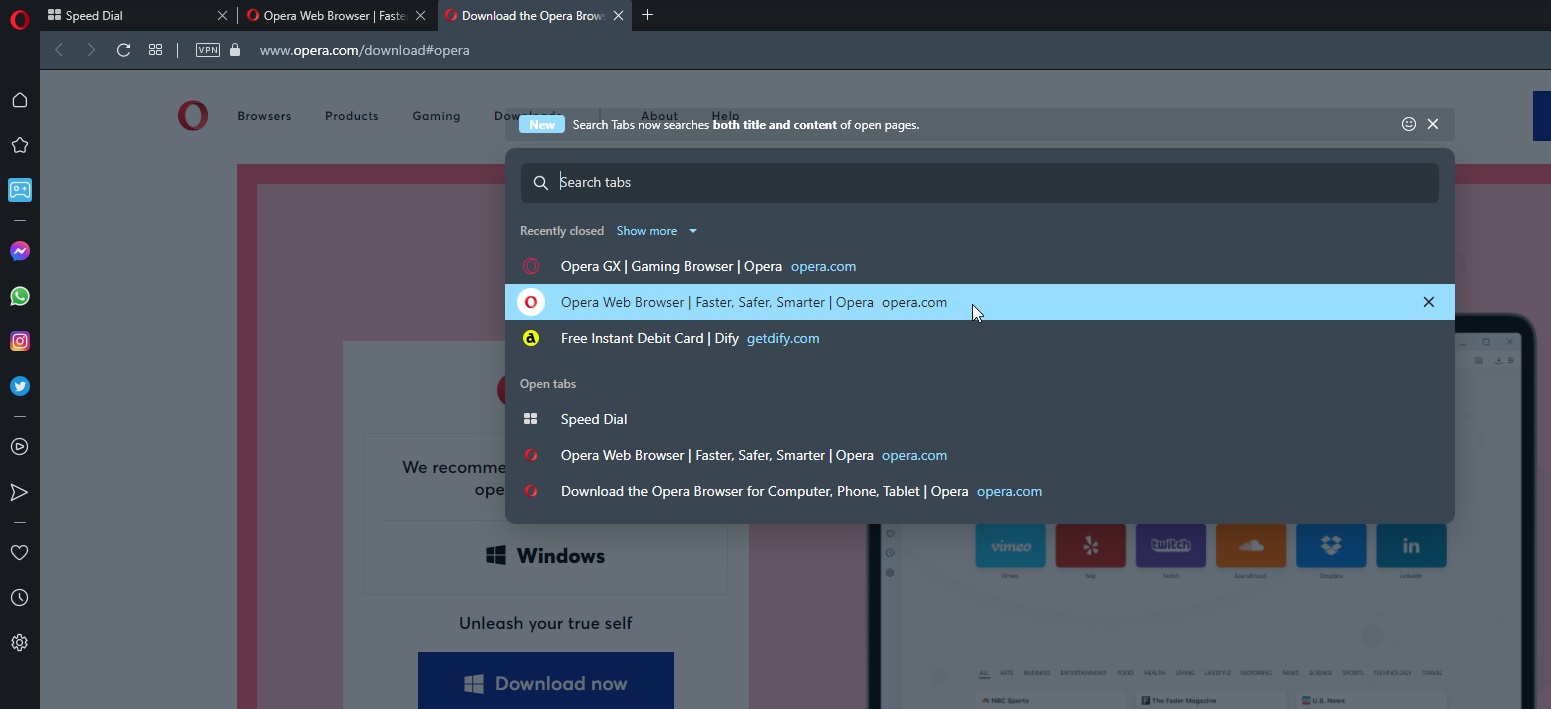Jump to Download the Opera Browser open tab

(x=764, y=491)
